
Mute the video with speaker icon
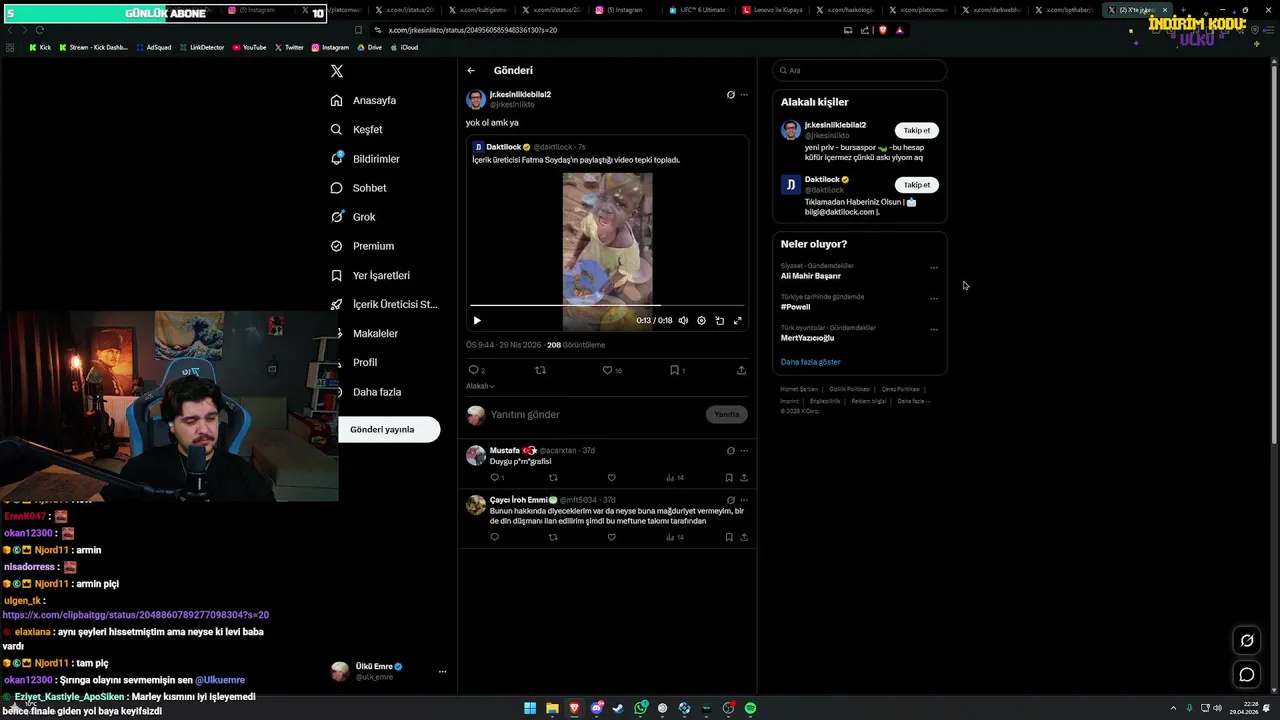[x=683, y=321]
